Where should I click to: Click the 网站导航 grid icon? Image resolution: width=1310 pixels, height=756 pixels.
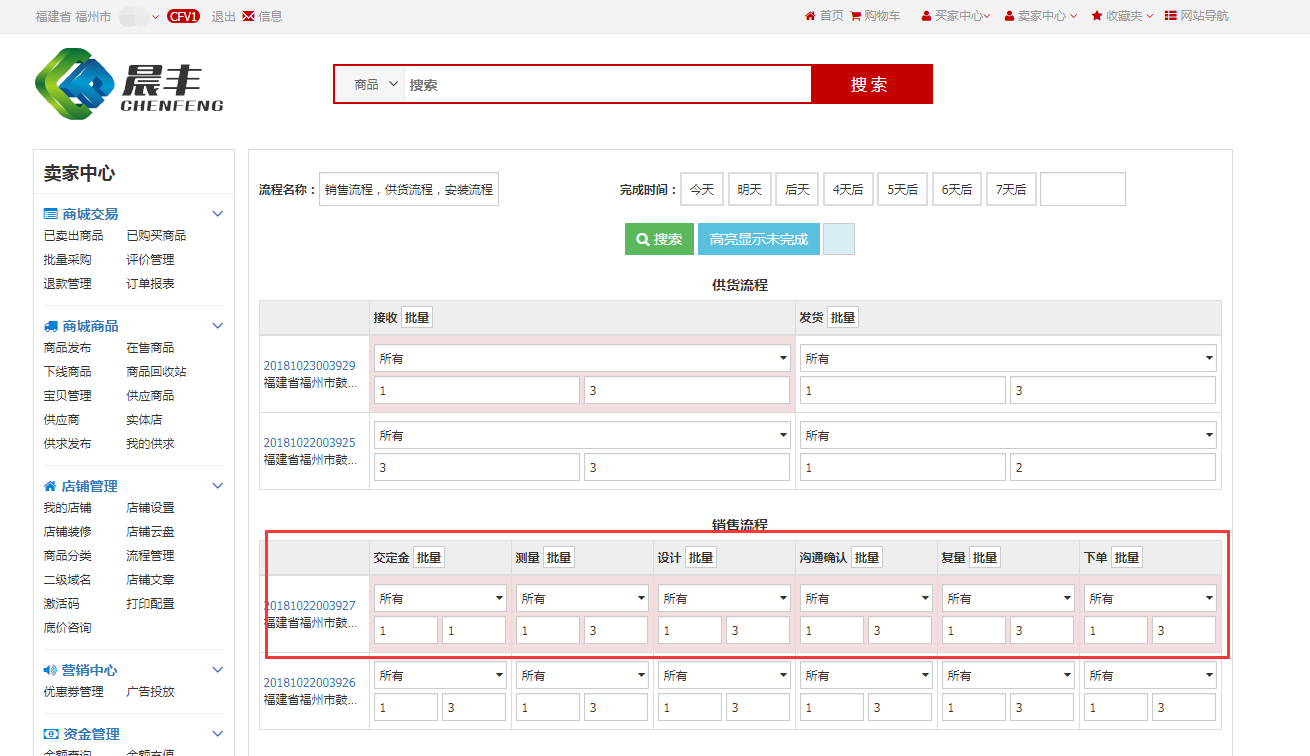click(x=1171, y=16)
